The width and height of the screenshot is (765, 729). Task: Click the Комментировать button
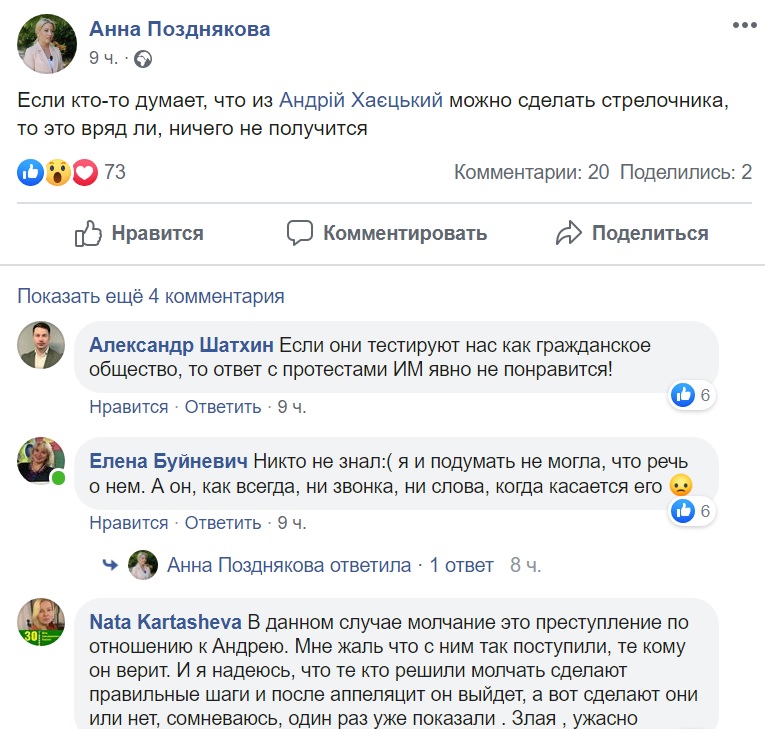click(387, 234)
